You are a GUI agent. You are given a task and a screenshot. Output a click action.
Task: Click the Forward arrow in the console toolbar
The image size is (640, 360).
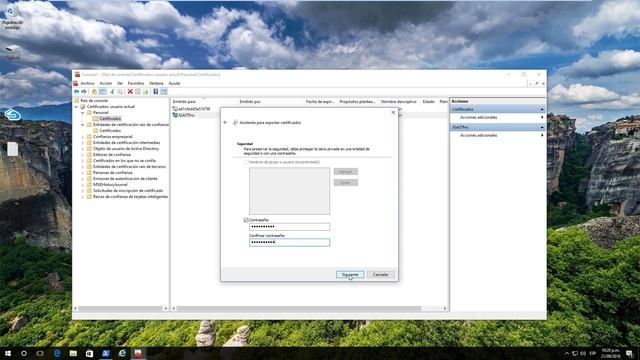click(84, 92)
